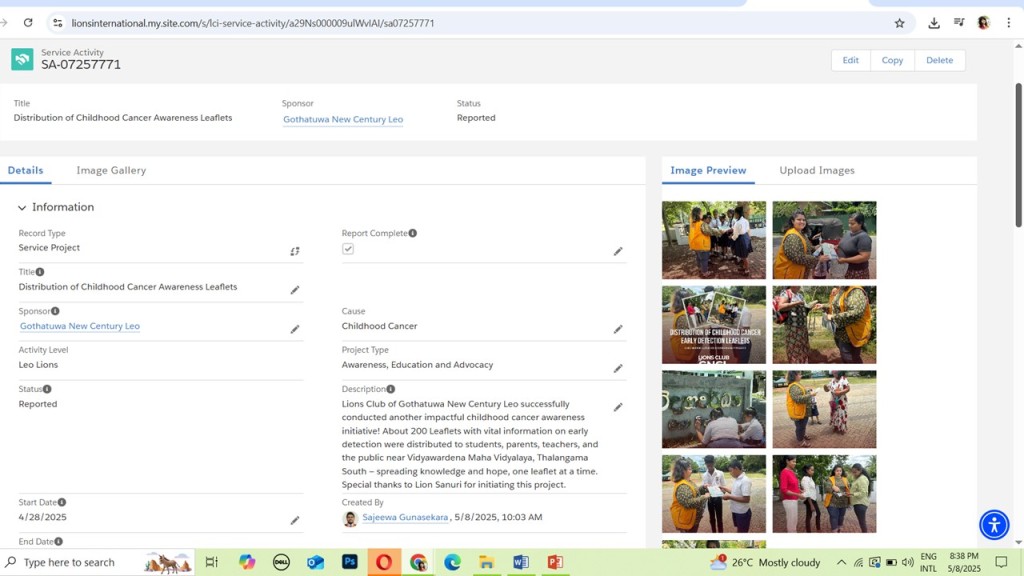Toggle the Report Complete checkbox
The image size is (1024, 576).
pos(348,249)
